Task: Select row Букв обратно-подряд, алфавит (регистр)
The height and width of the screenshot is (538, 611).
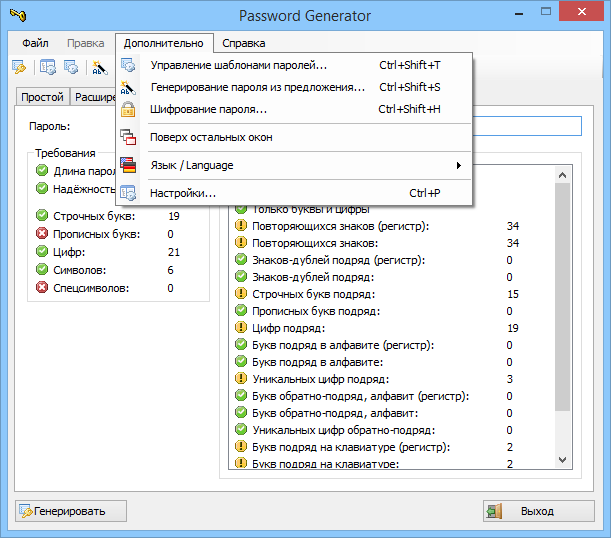Action: (x=392, y=396)
